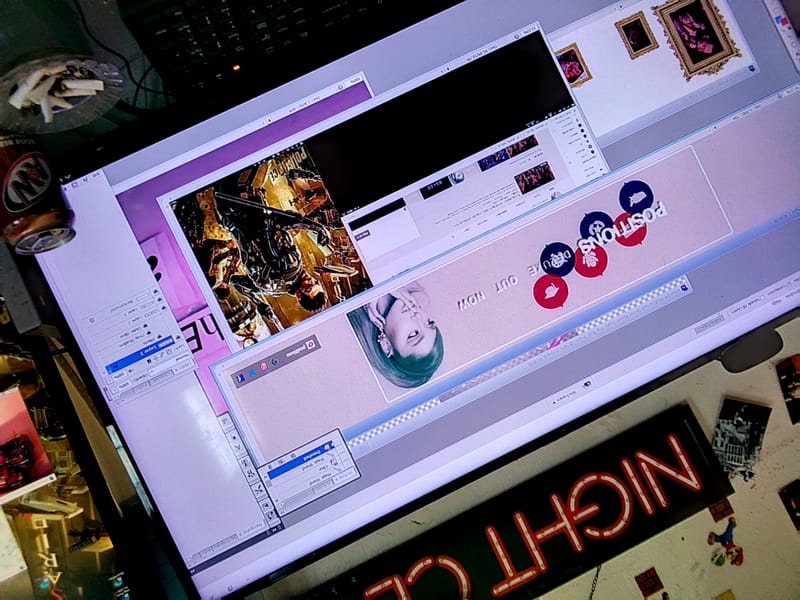Open the smallest gold-framed picture in the back window
Image resolution: width=800 pixels, height=600 pixels.
point(636,35)
